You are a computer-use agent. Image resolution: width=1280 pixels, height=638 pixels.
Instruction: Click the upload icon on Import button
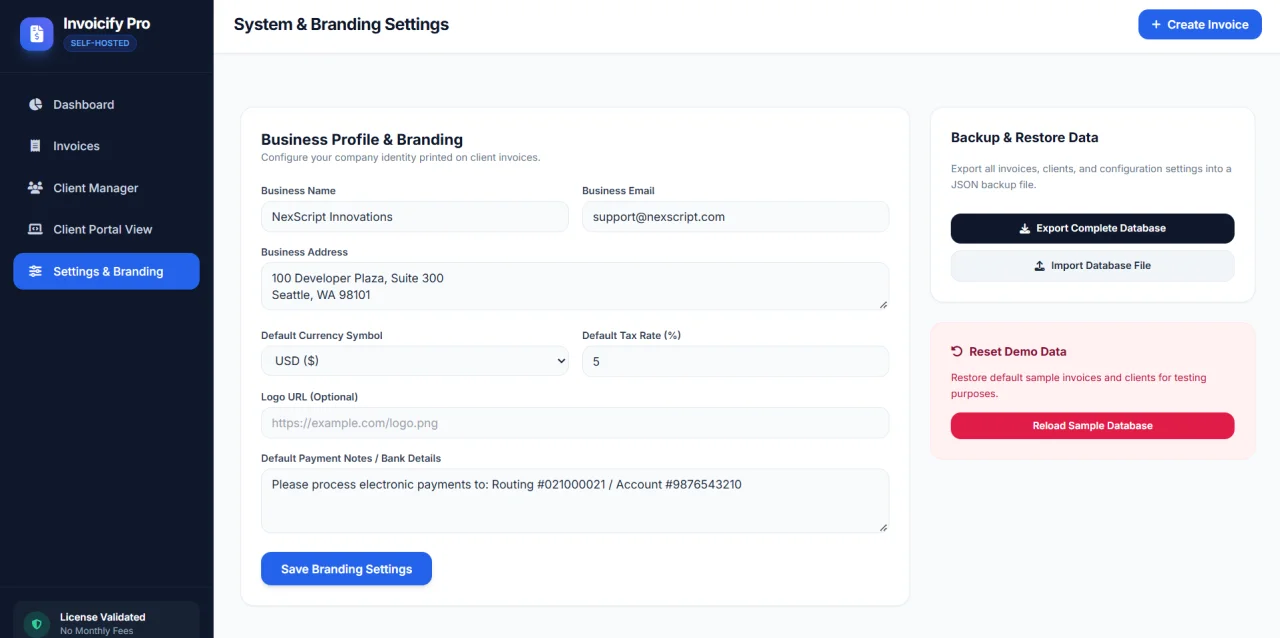(1040, 266)
